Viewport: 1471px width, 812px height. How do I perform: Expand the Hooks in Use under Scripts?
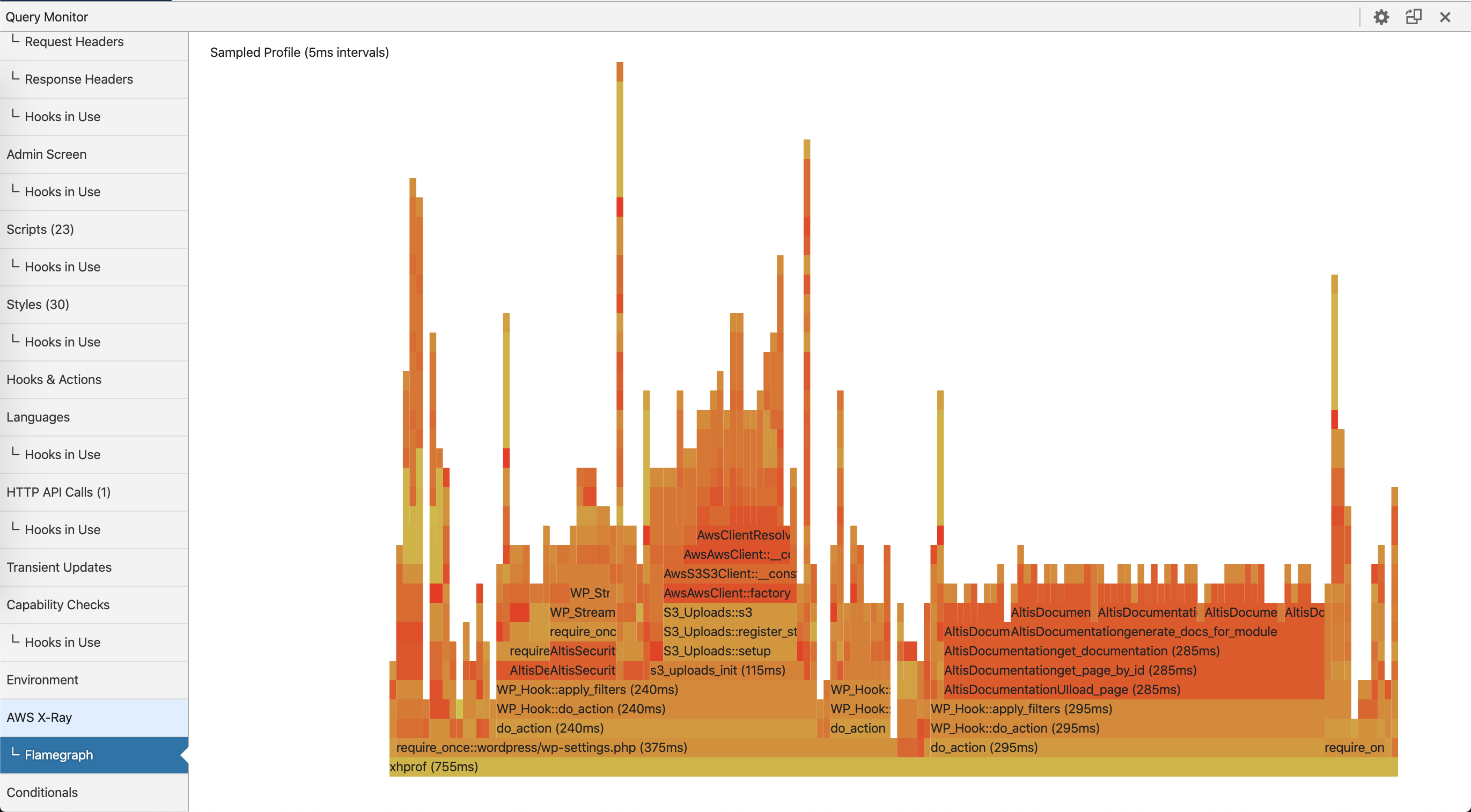[62, 266]
